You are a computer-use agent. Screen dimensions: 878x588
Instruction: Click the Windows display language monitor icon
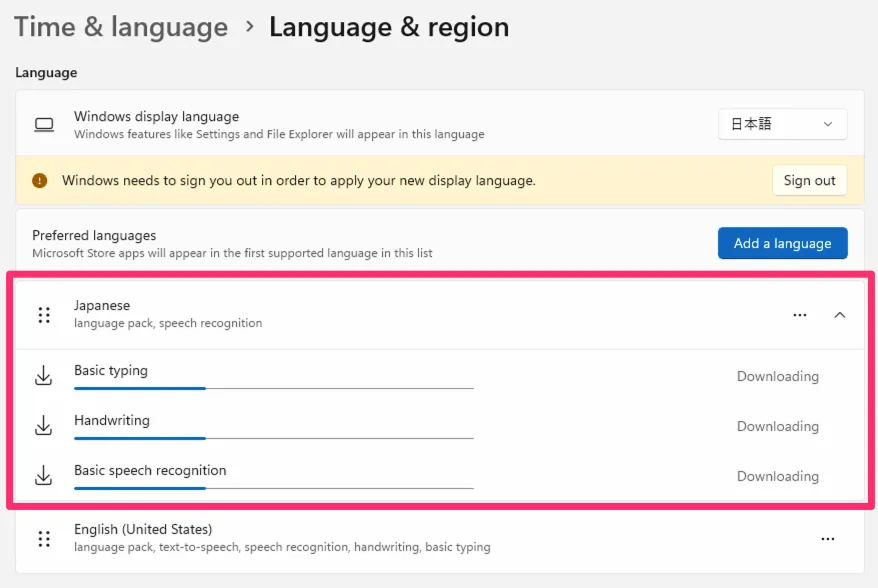coord(44,125)
